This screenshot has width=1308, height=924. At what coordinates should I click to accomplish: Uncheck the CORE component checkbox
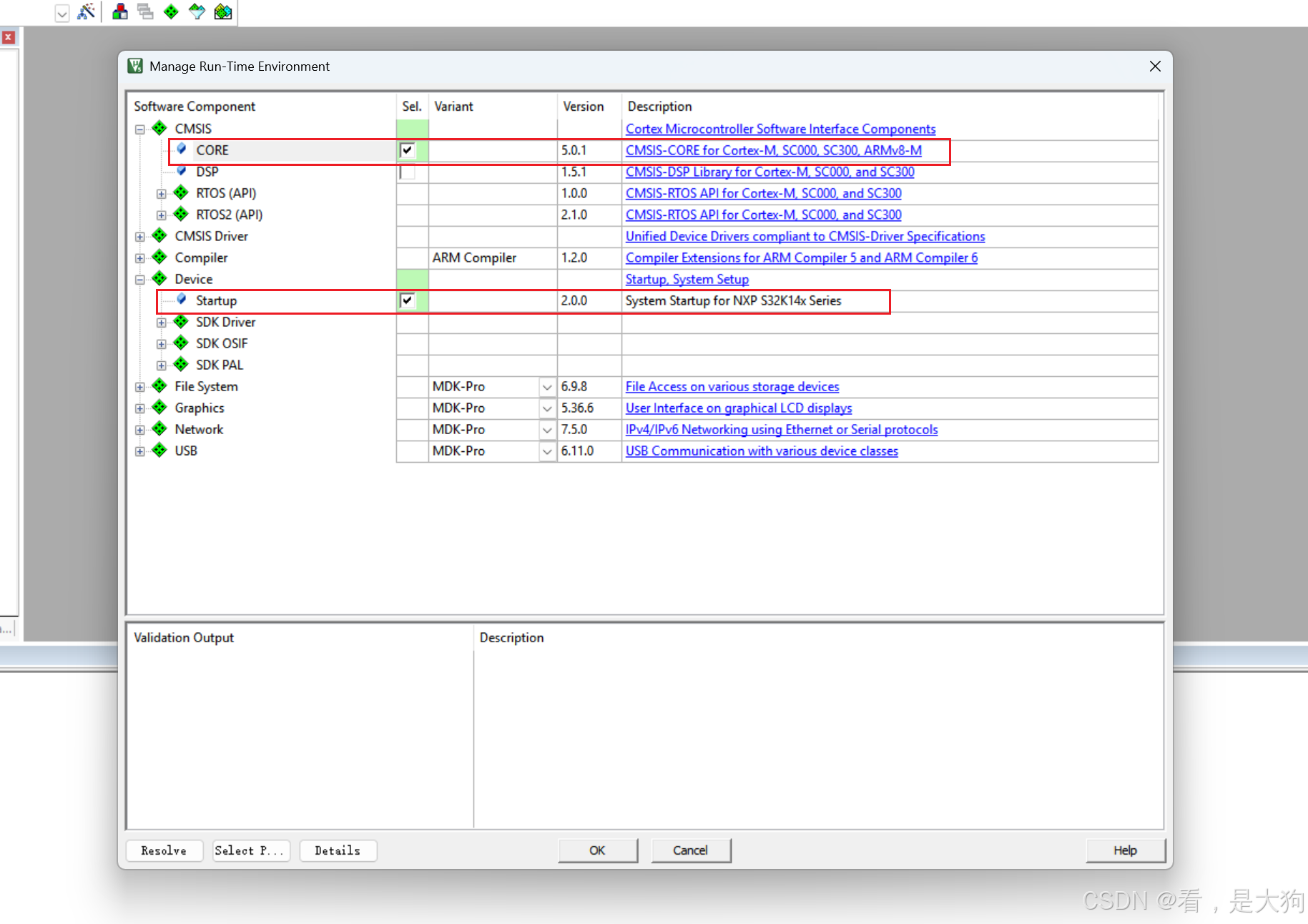pos(408,150)
